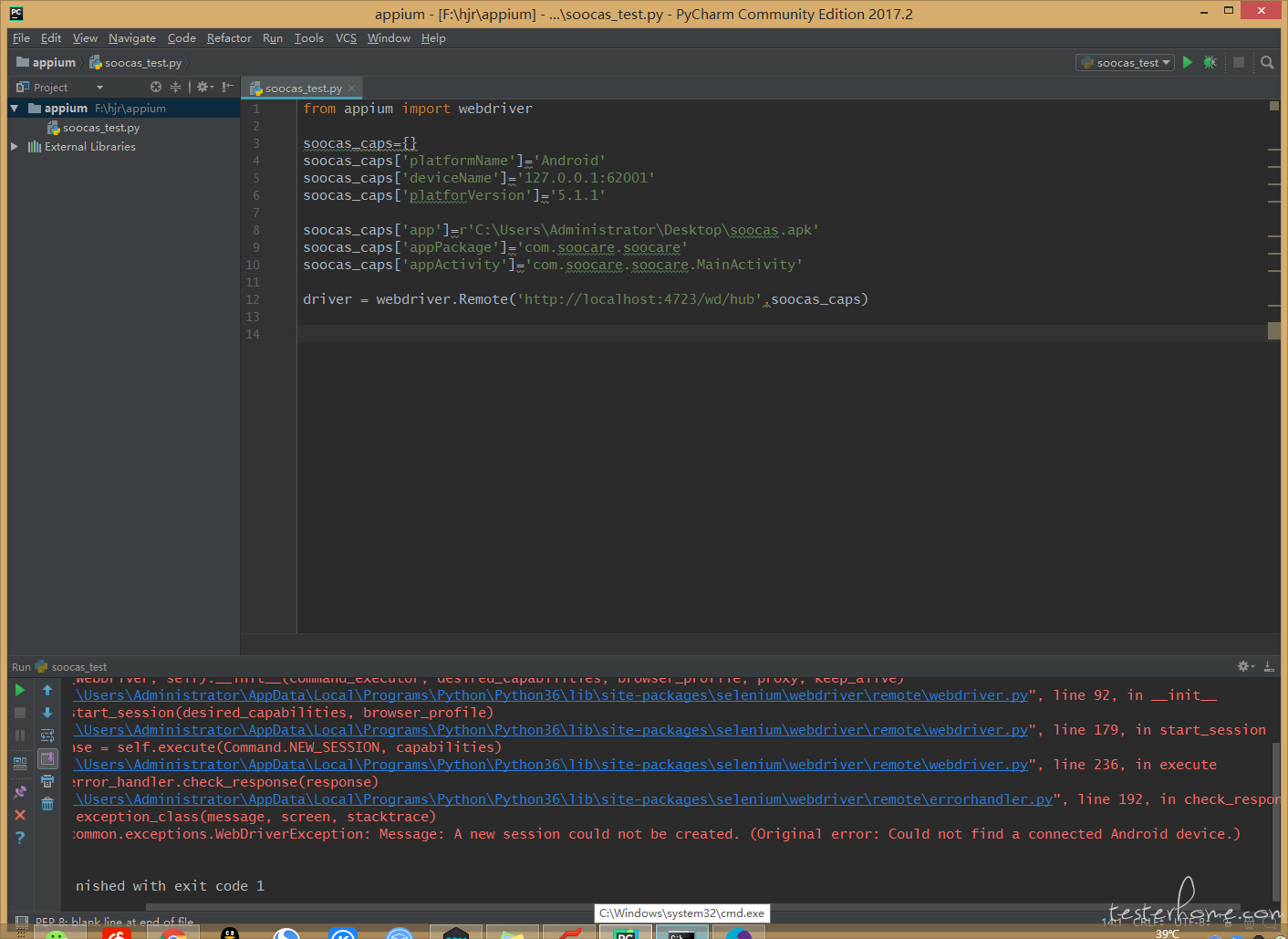This screenshot has height=939, width=1288.
Task: Open webdriver.py link at line 236
Action: 551,765
